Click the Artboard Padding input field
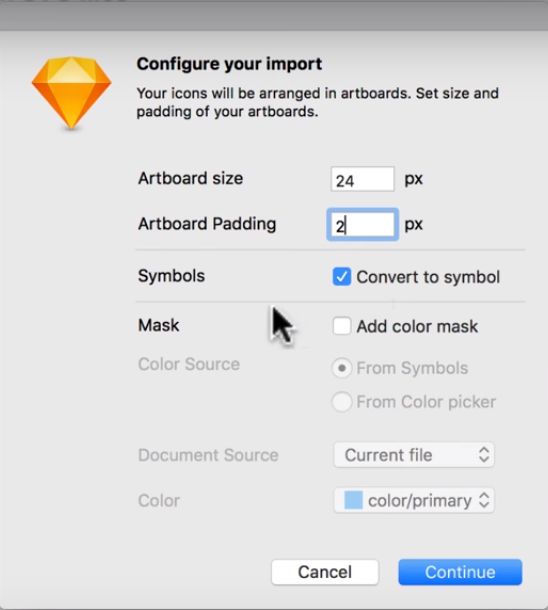The height and width of the screenshot is (610, 548). [362, 224]
